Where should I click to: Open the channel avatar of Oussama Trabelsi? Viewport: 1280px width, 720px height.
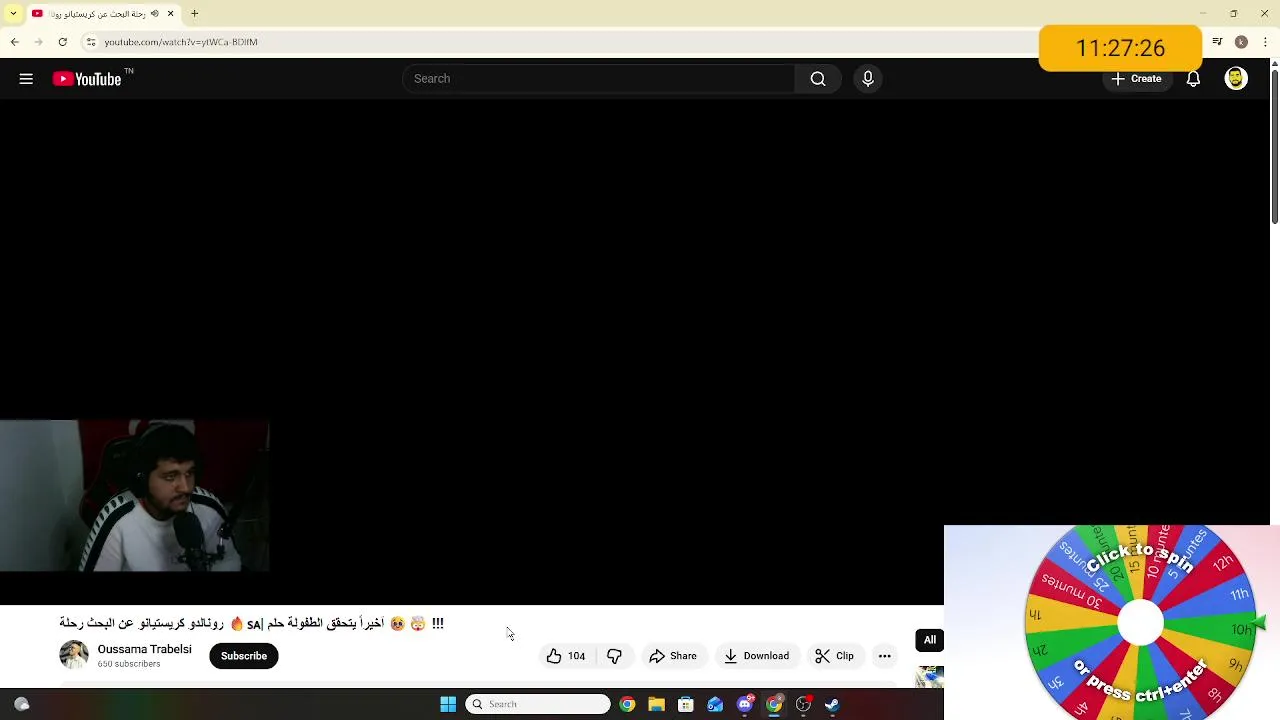[x=74, y=655]
